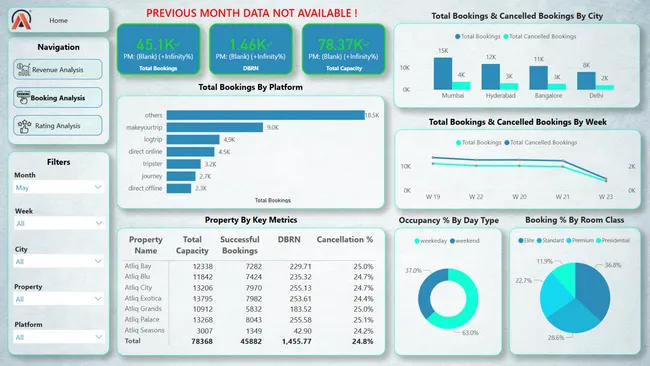This screenshot has height=366, width=650.
Task: Click Bangalore total bookings bar
Action: 538,78
